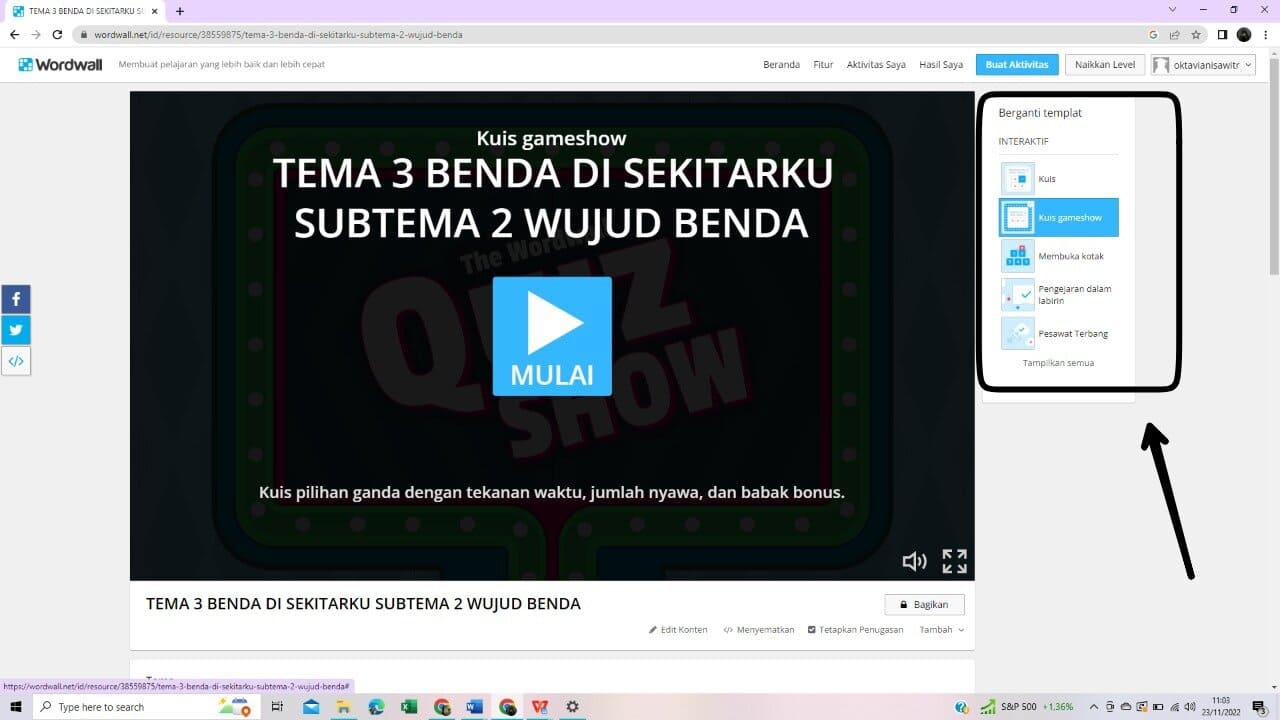Viewport: 1280px width, 720px height.
Task: Toggle fullscreen mode for the game
Action: point(955,562)
